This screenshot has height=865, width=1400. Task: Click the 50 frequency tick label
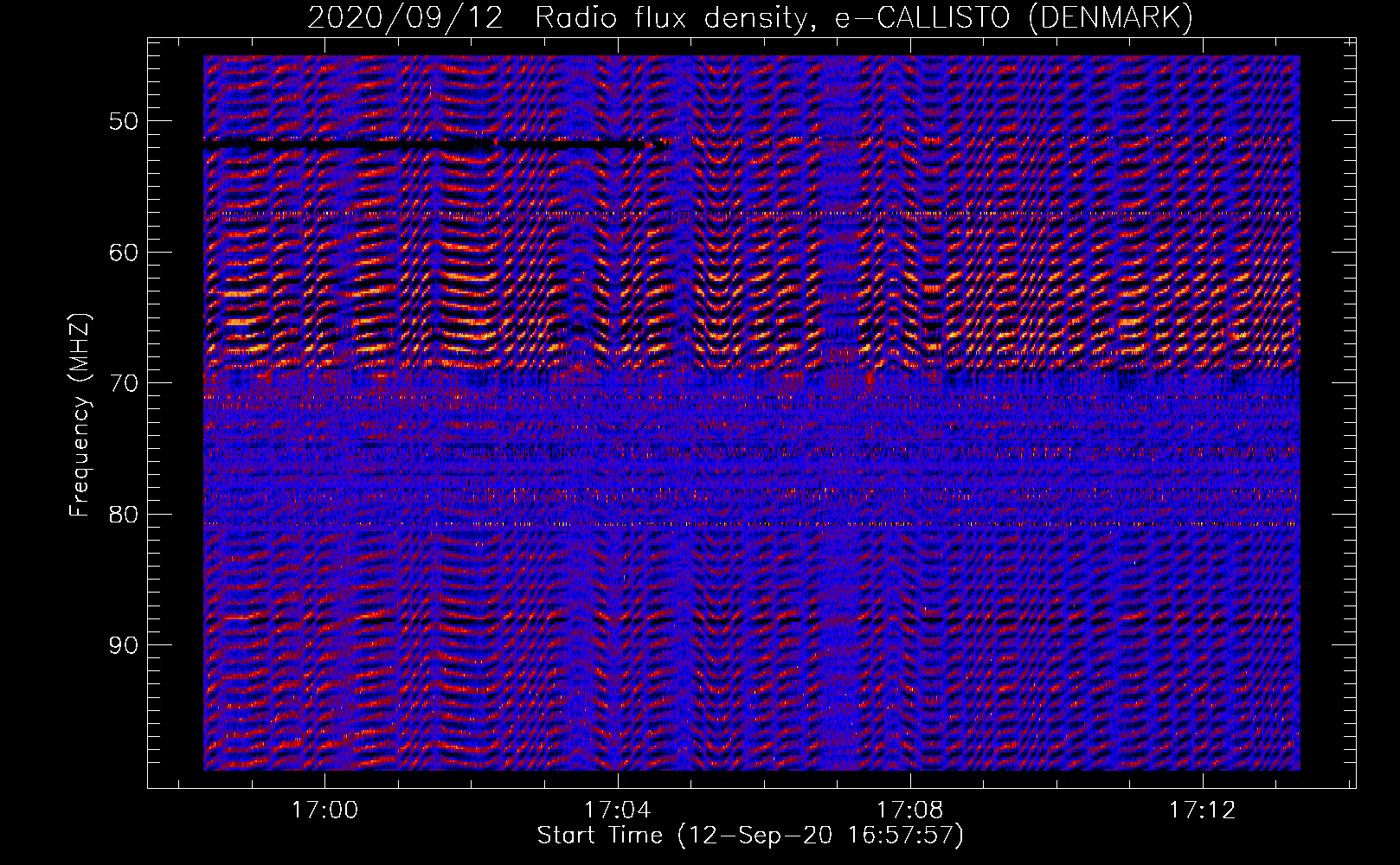click(x=123, y=121)
